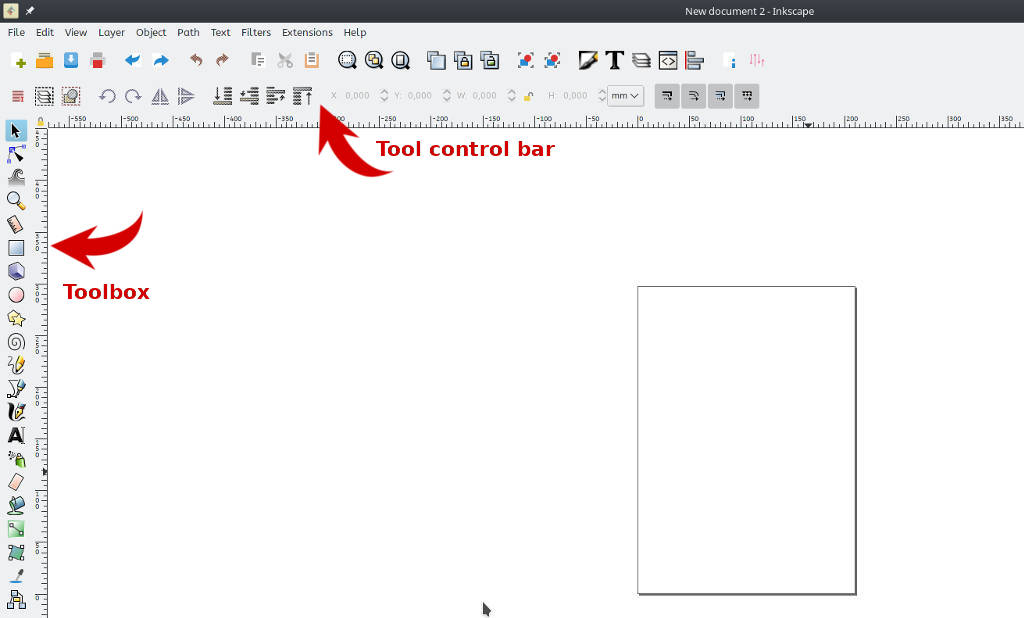Toggle rounded corner scaling for rectangles
This screenshot has height=618, width=1024.
[x=693, y=95]
